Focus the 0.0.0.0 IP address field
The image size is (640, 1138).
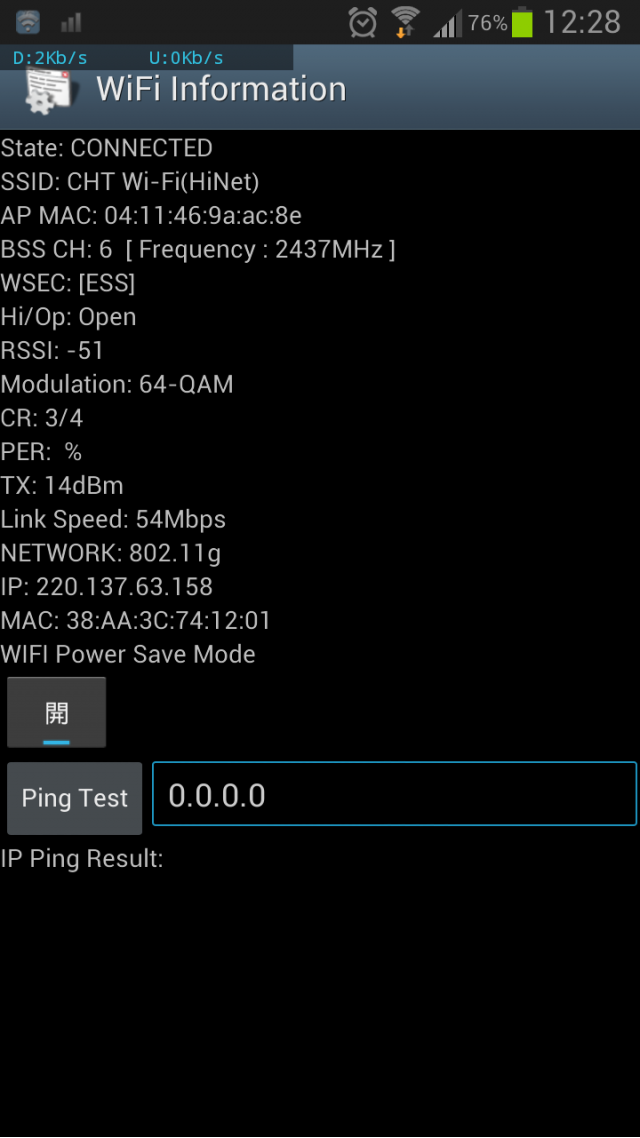(394, 794)
